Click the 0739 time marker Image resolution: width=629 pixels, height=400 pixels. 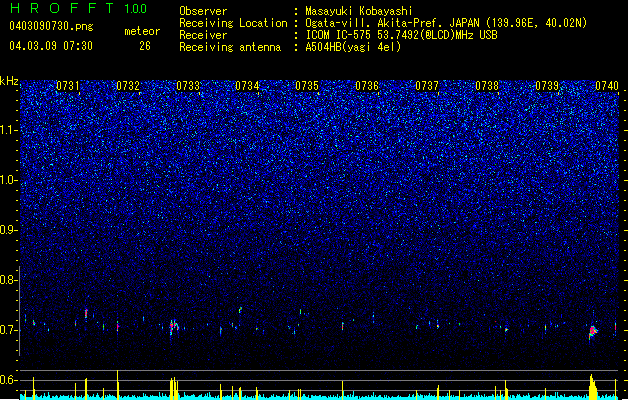click(547, 86)
